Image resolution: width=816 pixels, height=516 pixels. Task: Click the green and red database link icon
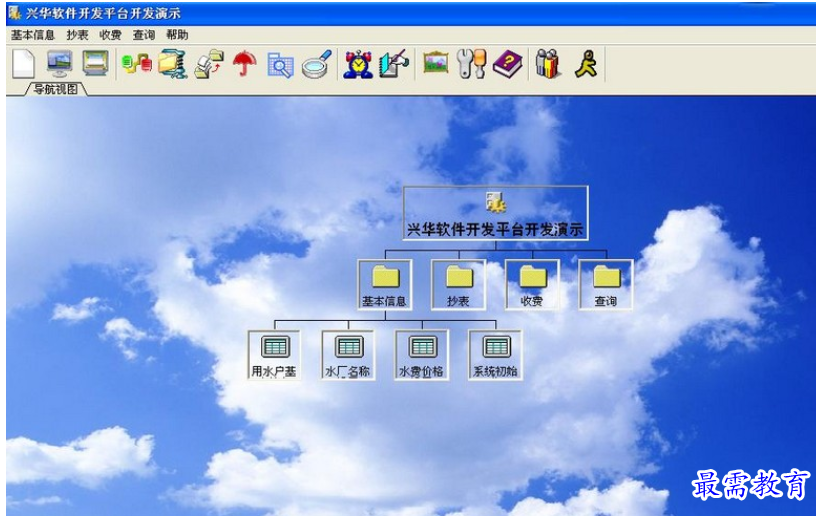pos(137,63)
